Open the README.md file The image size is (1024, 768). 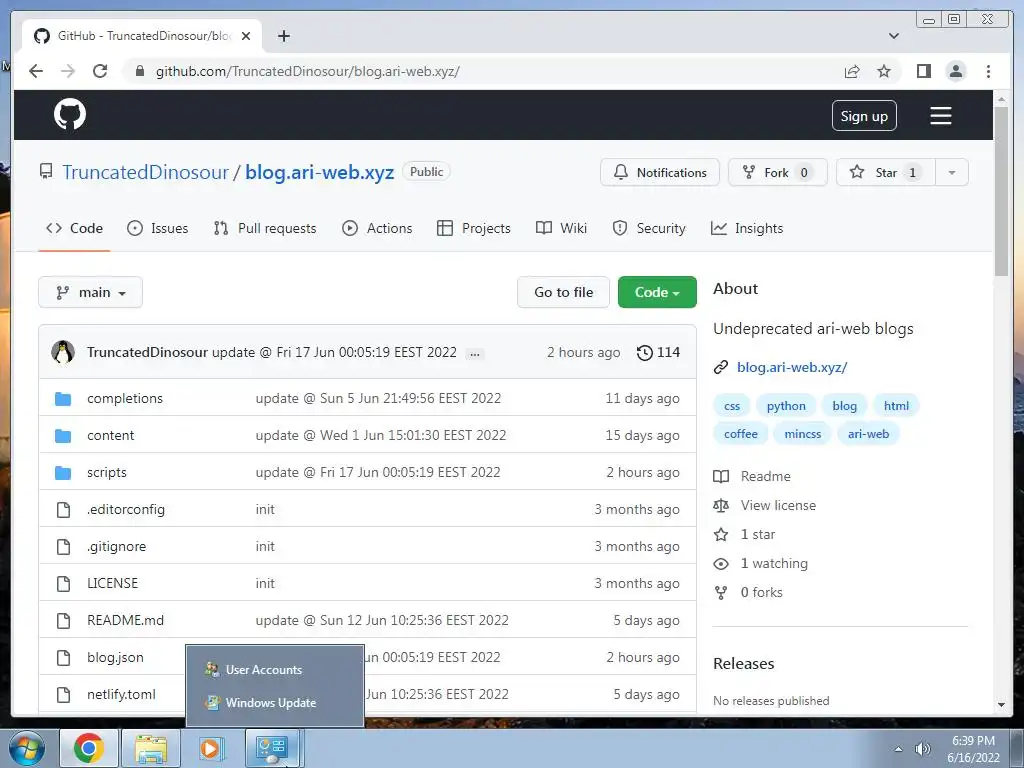(125, 620)
